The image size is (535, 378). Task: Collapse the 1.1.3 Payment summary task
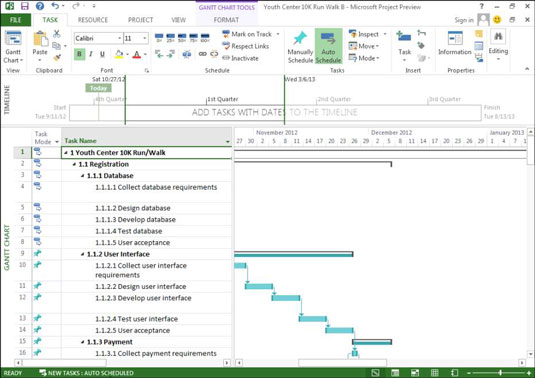point(82,342)
